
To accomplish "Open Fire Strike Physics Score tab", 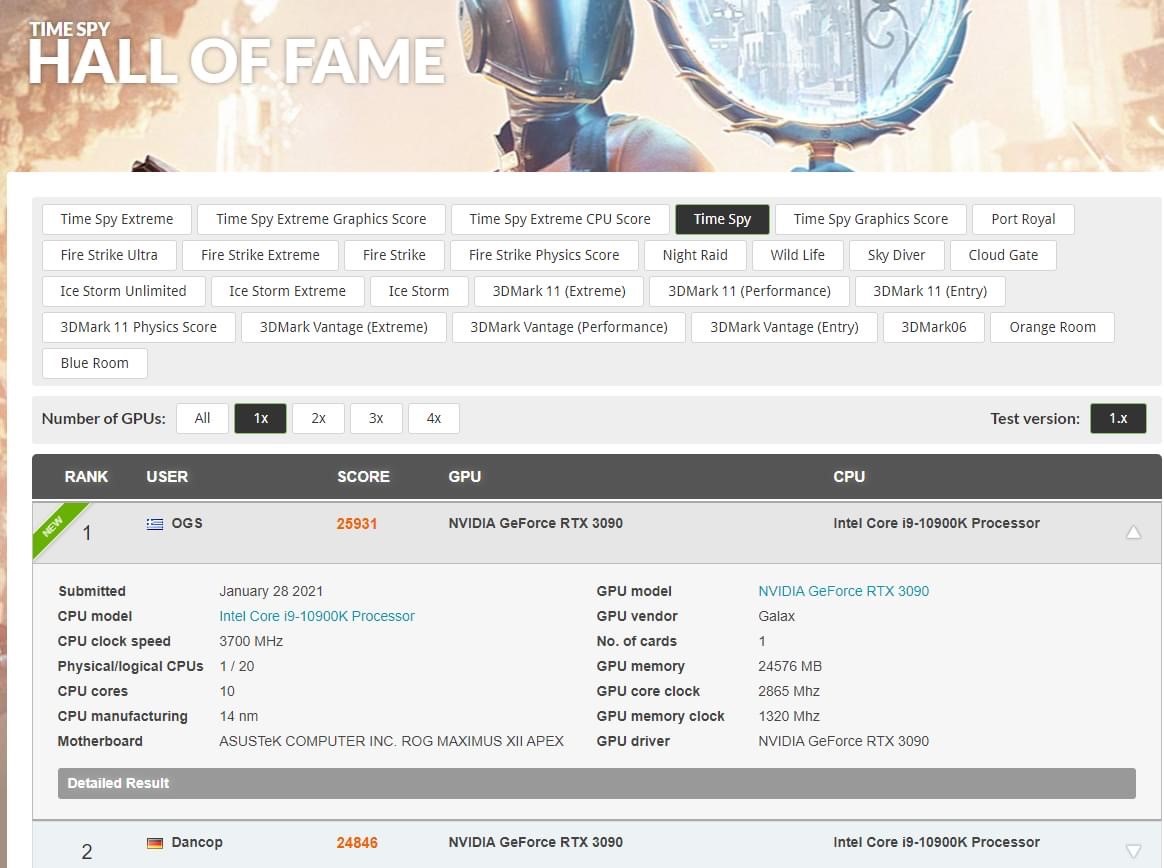I will coord(544,255).
